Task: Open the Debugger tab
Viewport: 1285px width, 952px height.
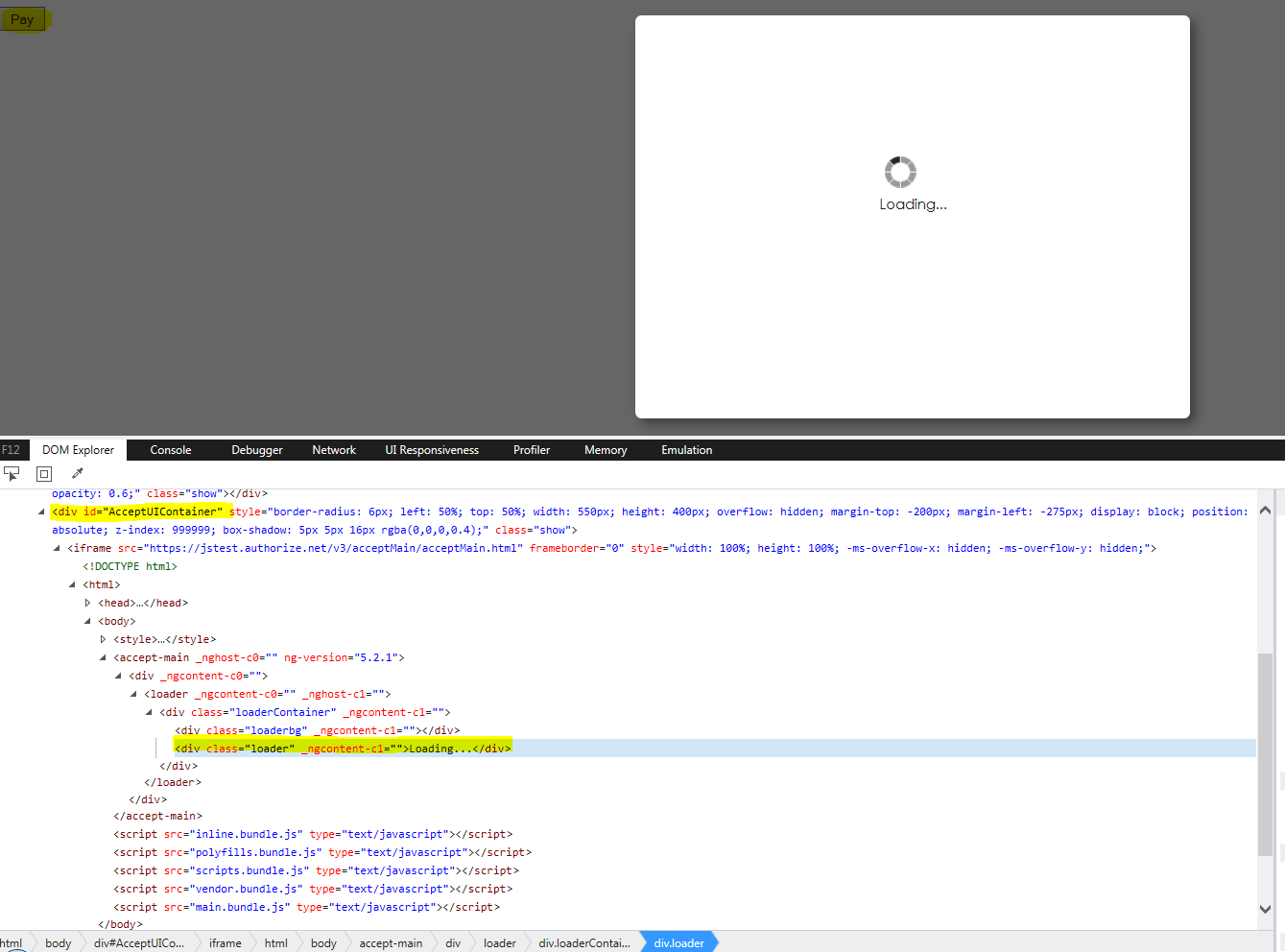Action: tap(256, 449)
